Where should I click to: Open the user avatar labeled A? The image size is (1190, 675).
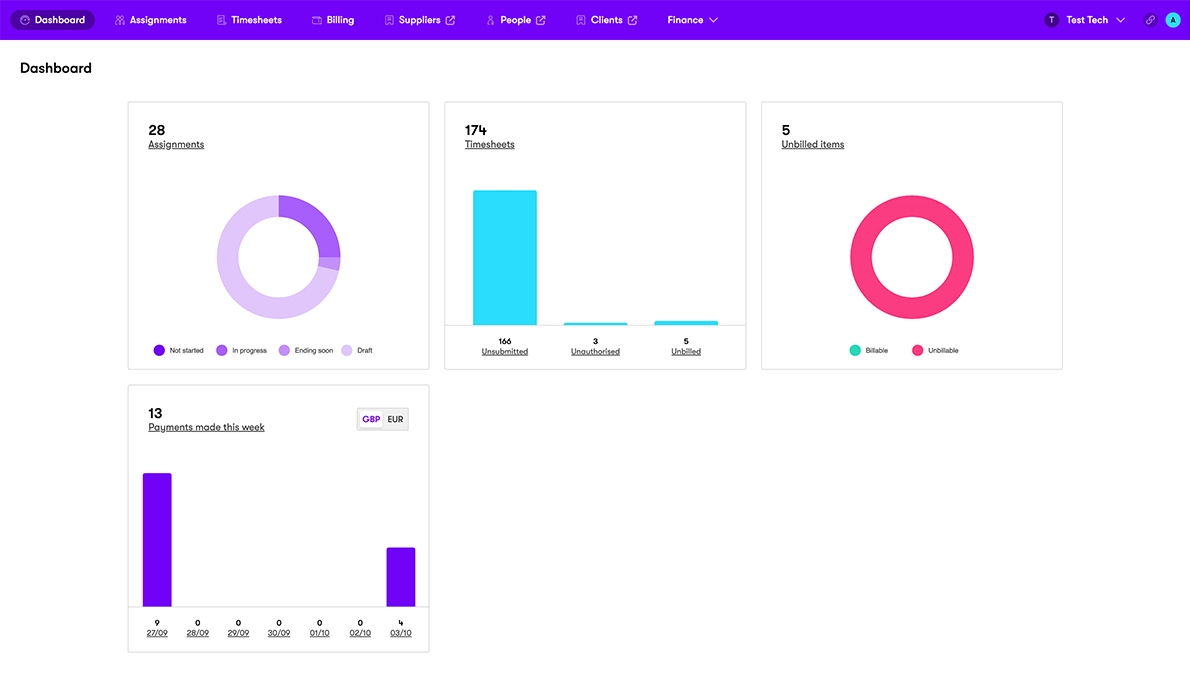coord(1173,20)
